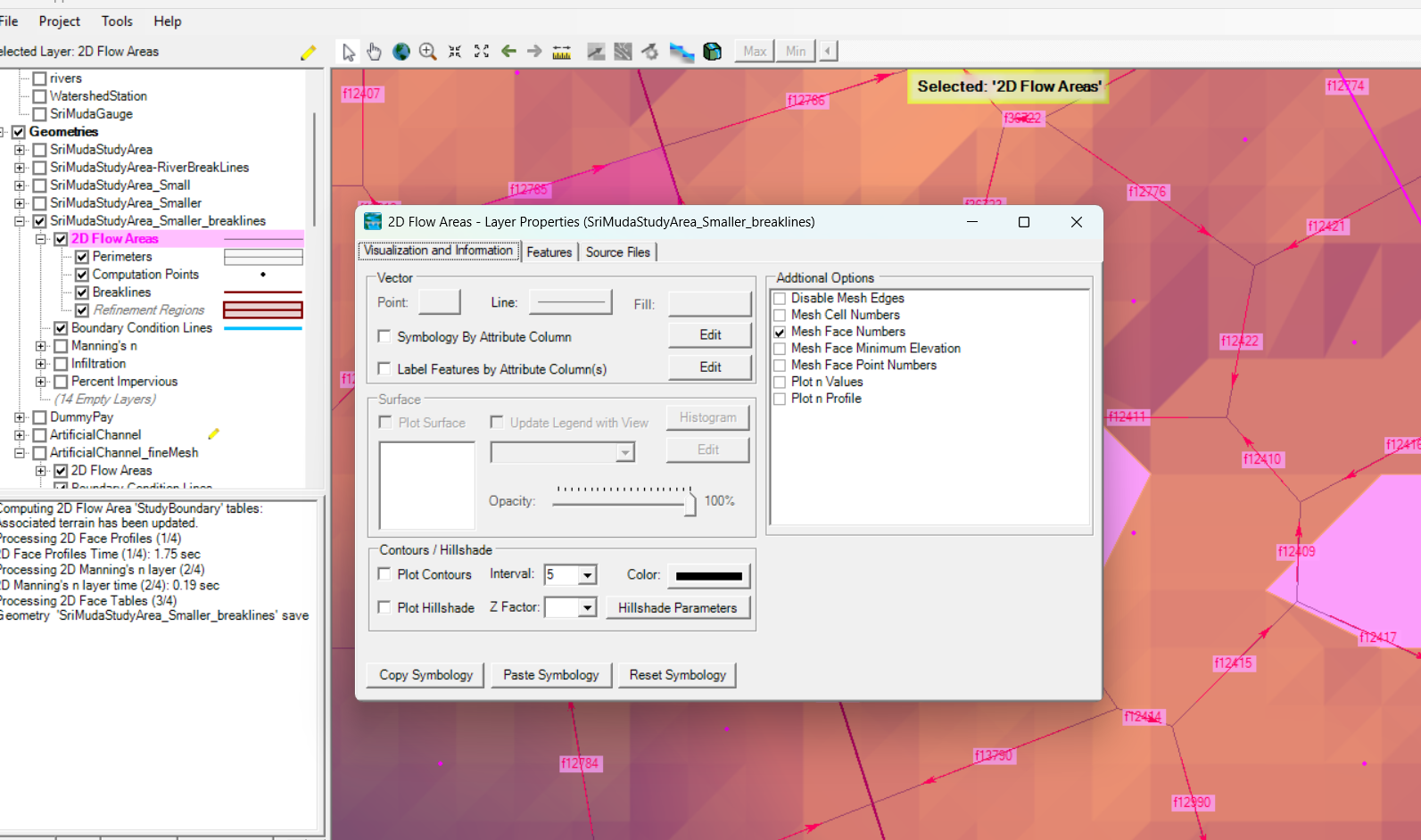Screen dimensions: 1421x840
Task: Enable the Plot Contours checkbox
Action: [384, 574]
